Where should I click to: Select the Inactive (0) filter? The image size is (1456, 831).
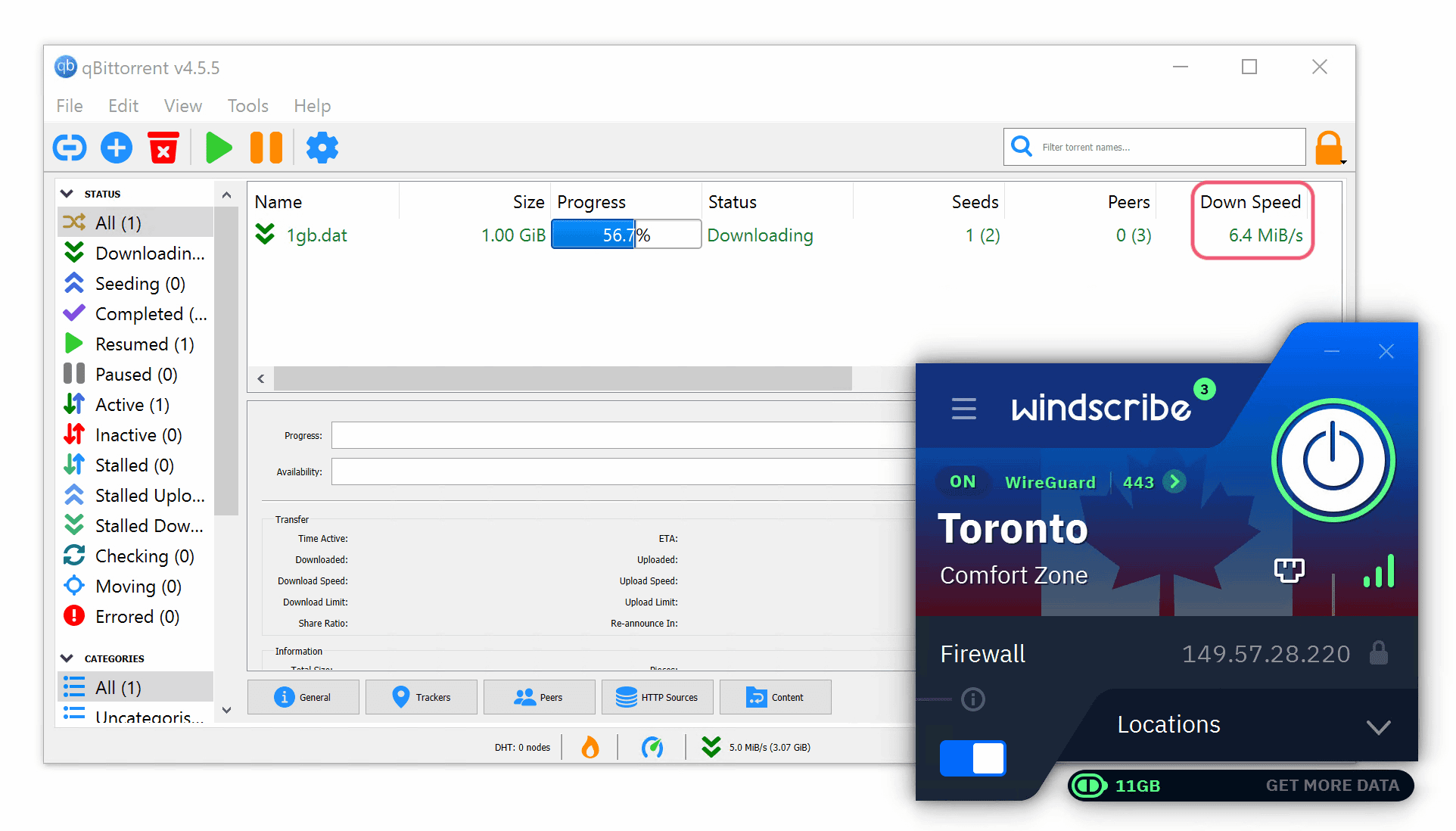[x=135, y=434]
